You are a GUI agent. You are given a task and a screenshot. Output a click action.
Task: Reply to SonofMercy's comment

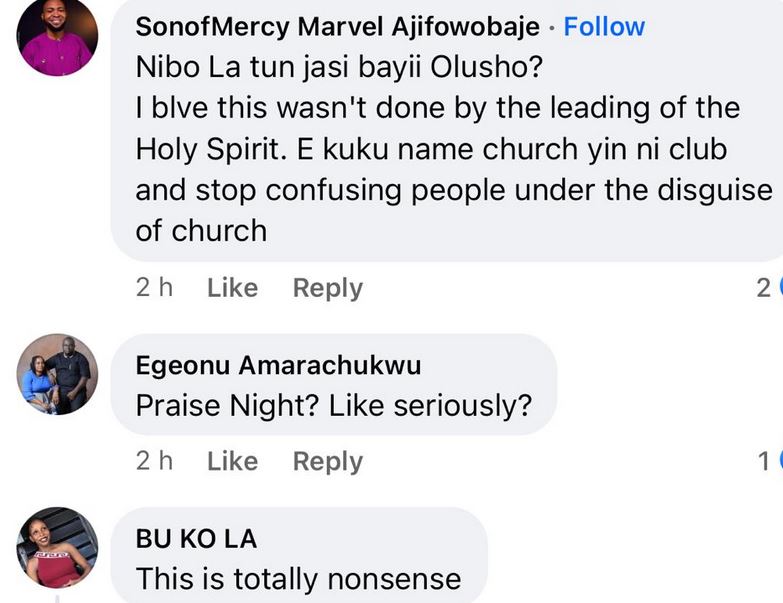pyautogui.click(x=327, y=288)
